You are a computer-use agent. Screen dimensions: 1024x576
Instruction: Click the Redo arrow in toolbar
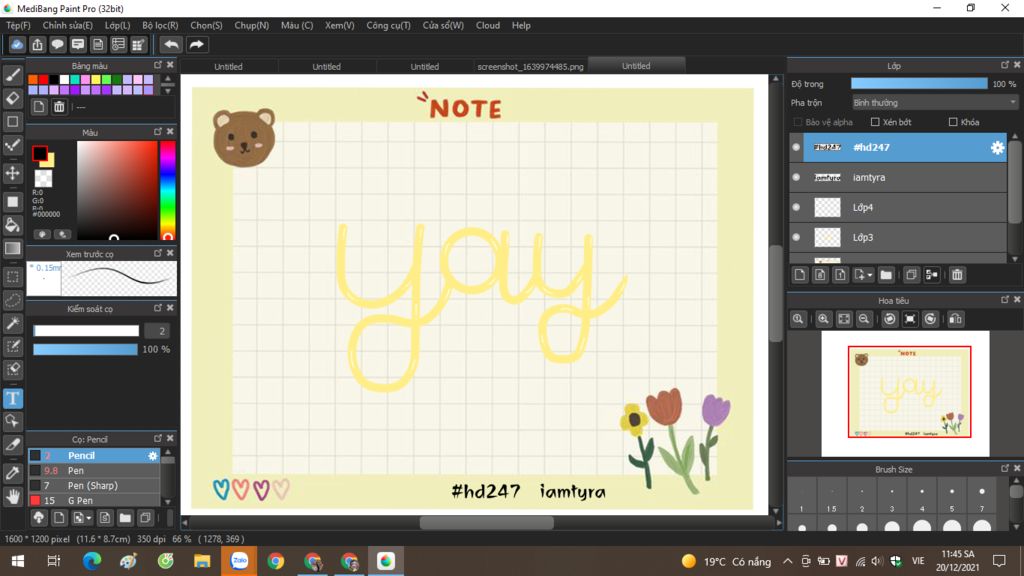(196, 44)
